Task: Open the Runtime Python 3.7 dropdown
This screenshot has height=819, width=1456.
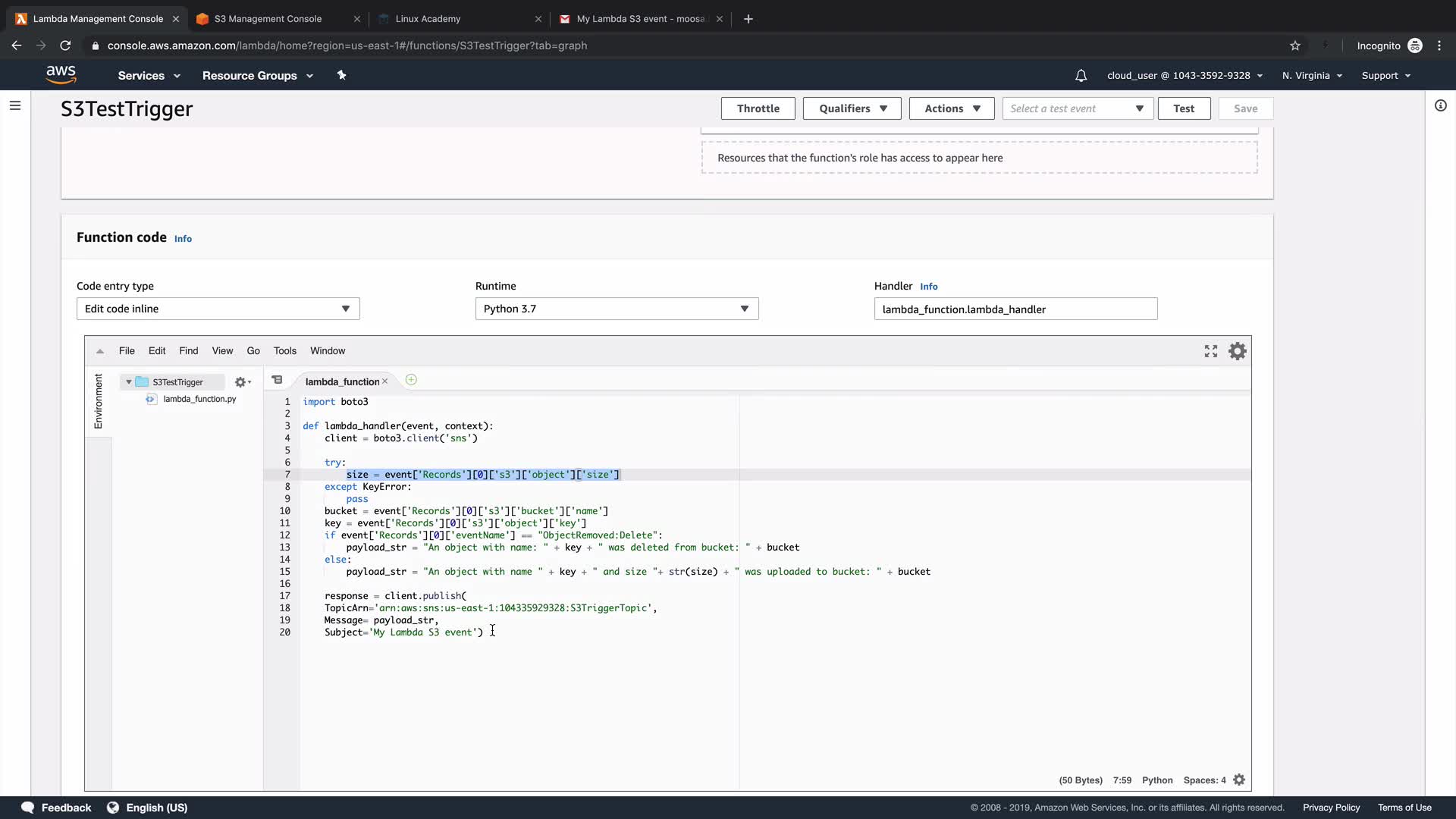Action: pos(617,309)
